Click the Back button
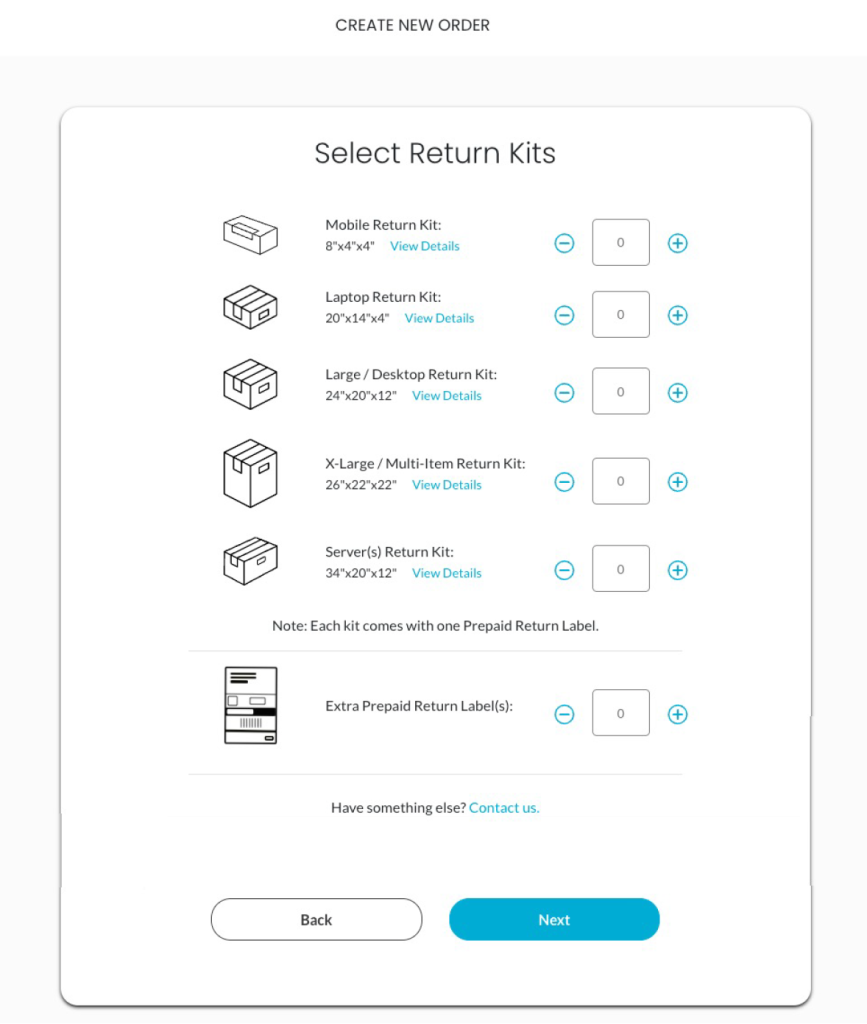867x1024 pixels. pyautogui.click(x=316, y=920)
